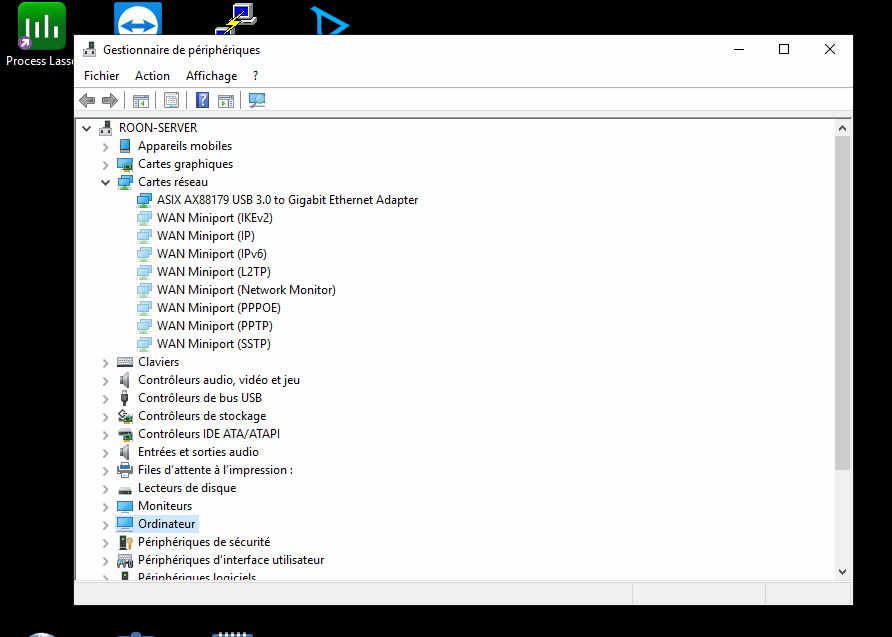The height and width of the screenshot is (637, 892).
Task: Click the Gestionnaire de périphériques title icon
Action: [x=90, y=49]
